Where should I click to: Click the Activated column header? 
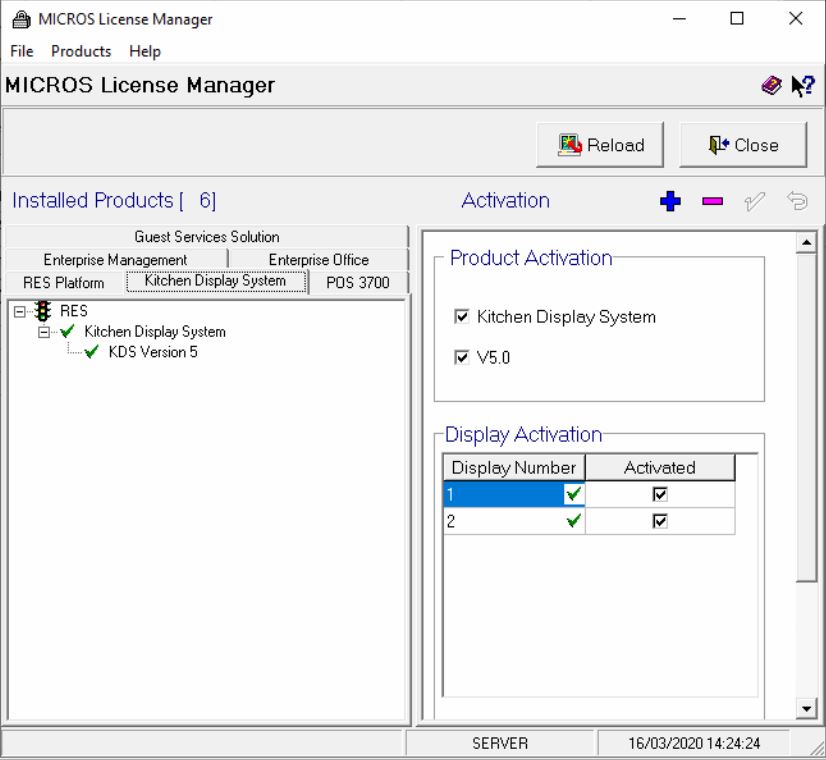point(660,467)
